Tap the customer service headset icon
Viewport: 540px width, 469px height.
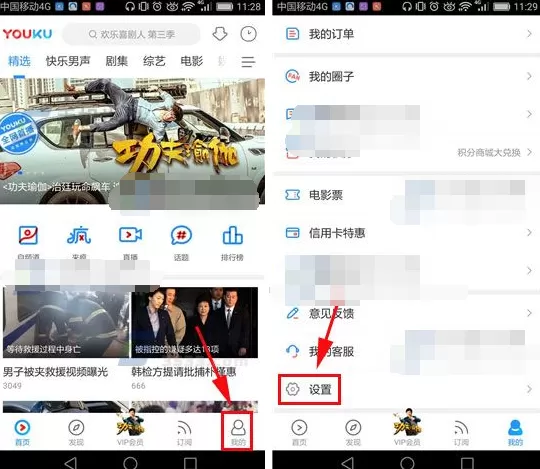pyautogui.click(x=292, y=351)
